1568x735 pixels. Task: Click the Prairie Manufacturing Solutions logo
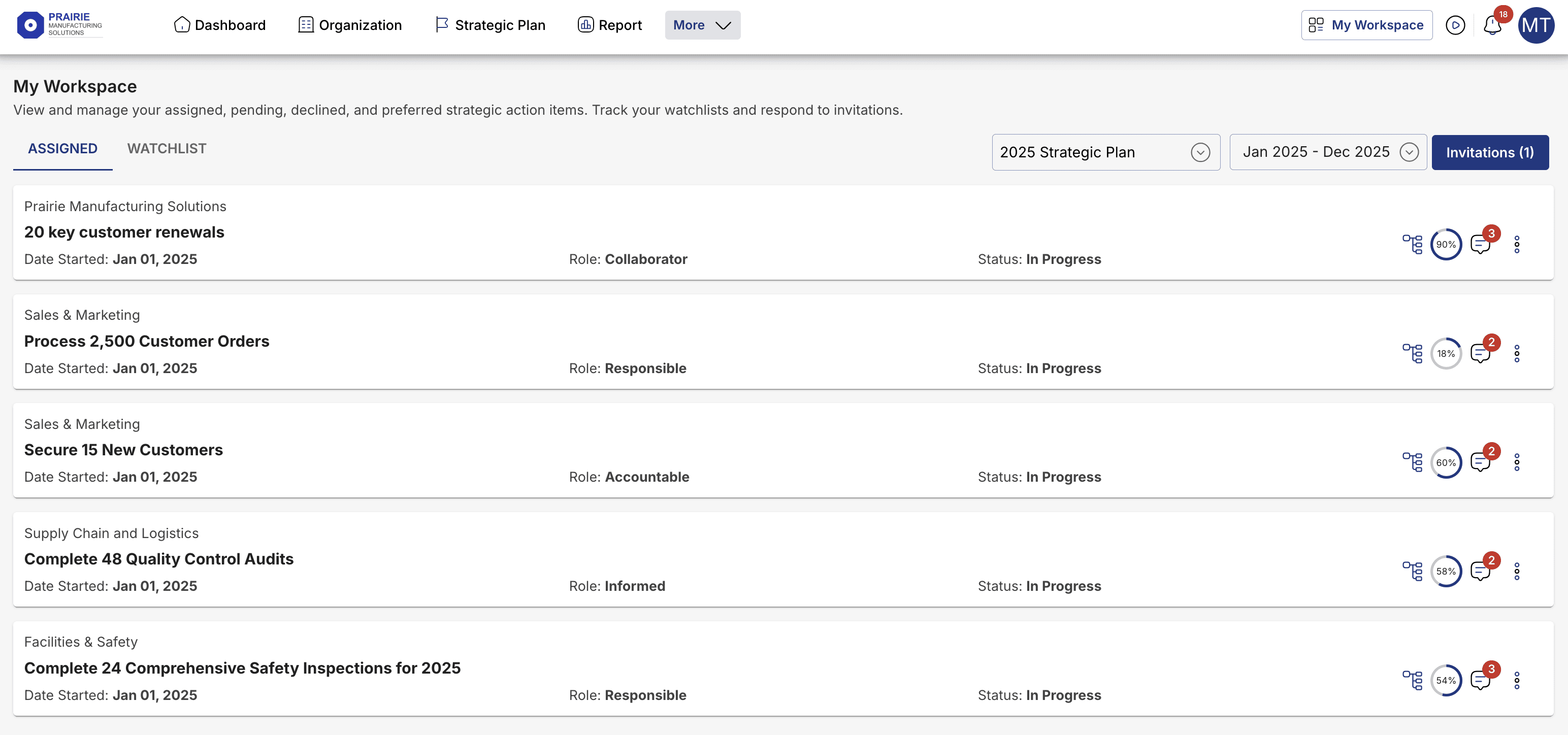(59, 25)
